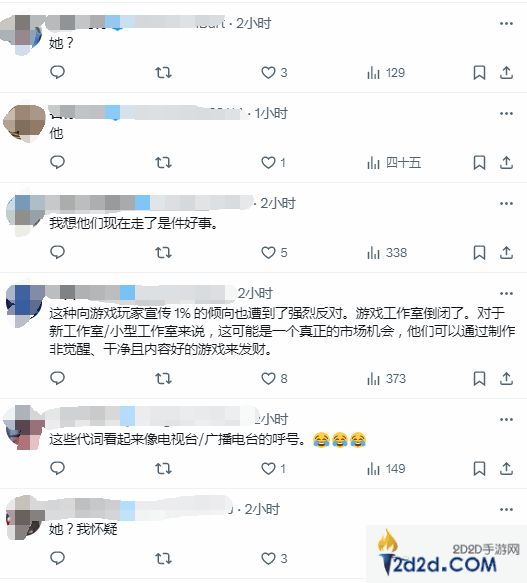
Task: Open more options on '她？我怀疑' comment
Action: [506, 509]
